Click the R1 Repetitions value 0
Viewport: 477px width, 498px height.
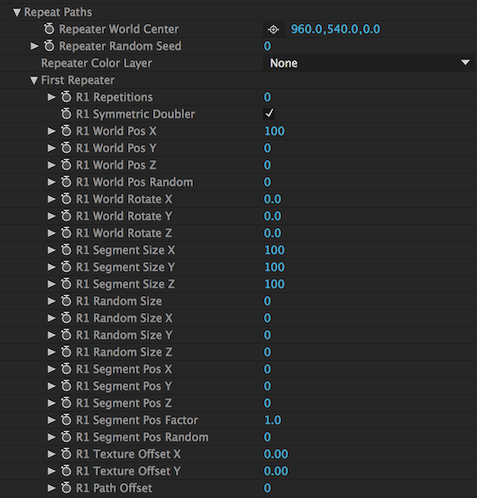pos(267,97)
